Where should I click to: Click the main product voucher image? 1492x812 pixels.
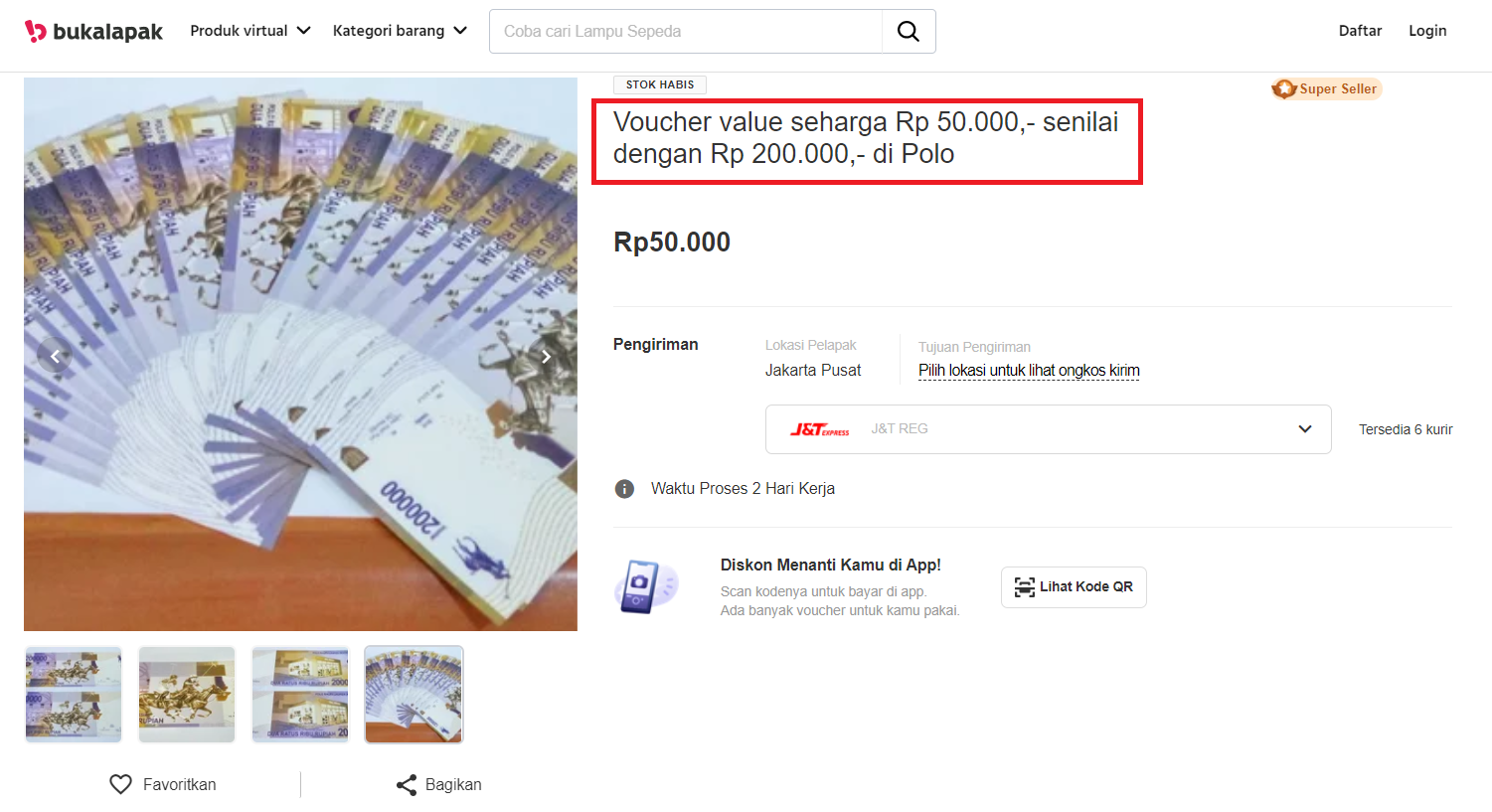coord(300,354)
